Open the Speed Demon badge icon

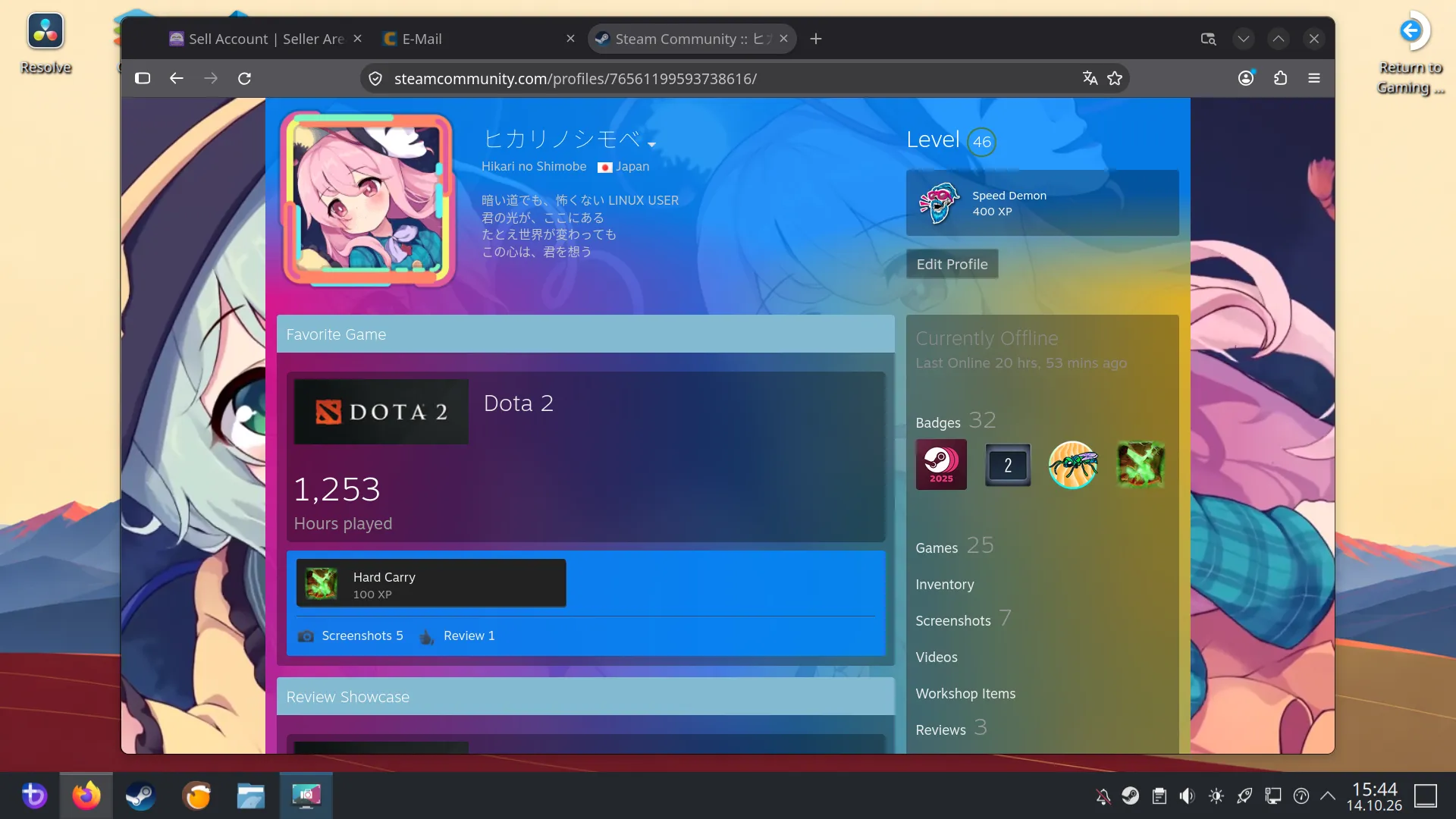pyautogui.click(x=940, y=203)
